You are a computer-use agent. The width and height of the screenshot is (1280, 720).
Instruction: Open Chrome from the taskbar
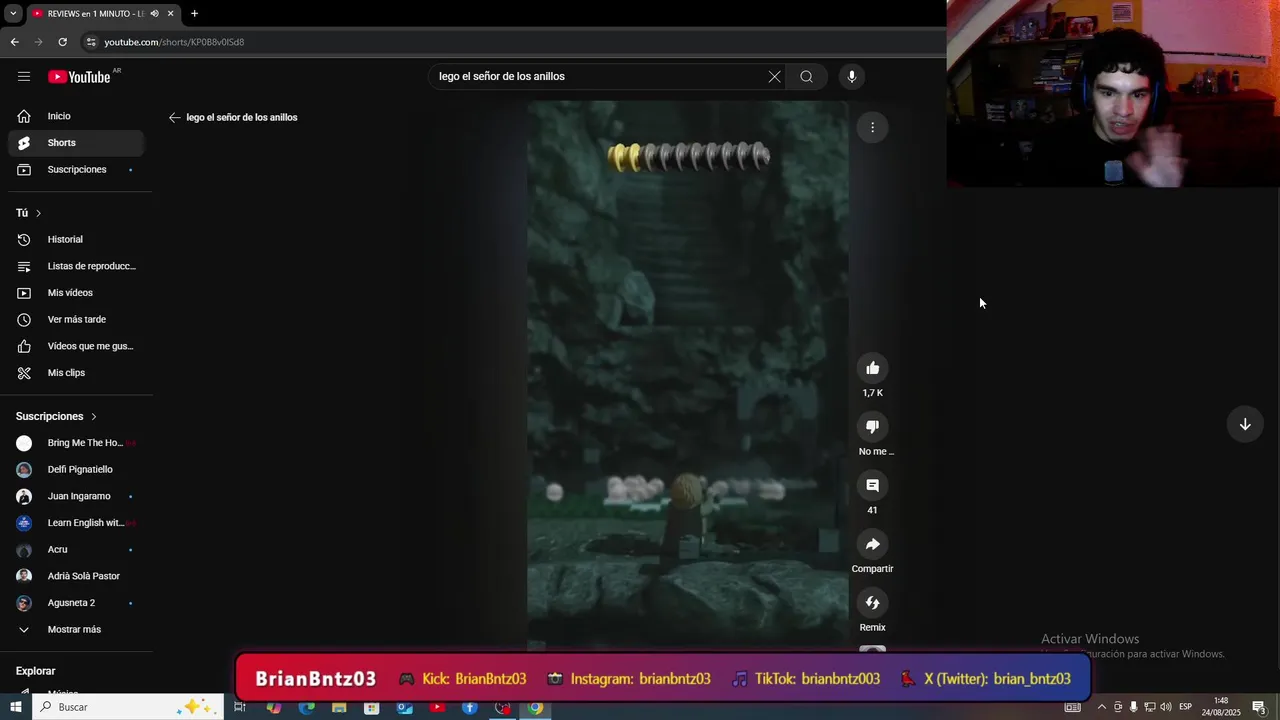tap(536, 708)
